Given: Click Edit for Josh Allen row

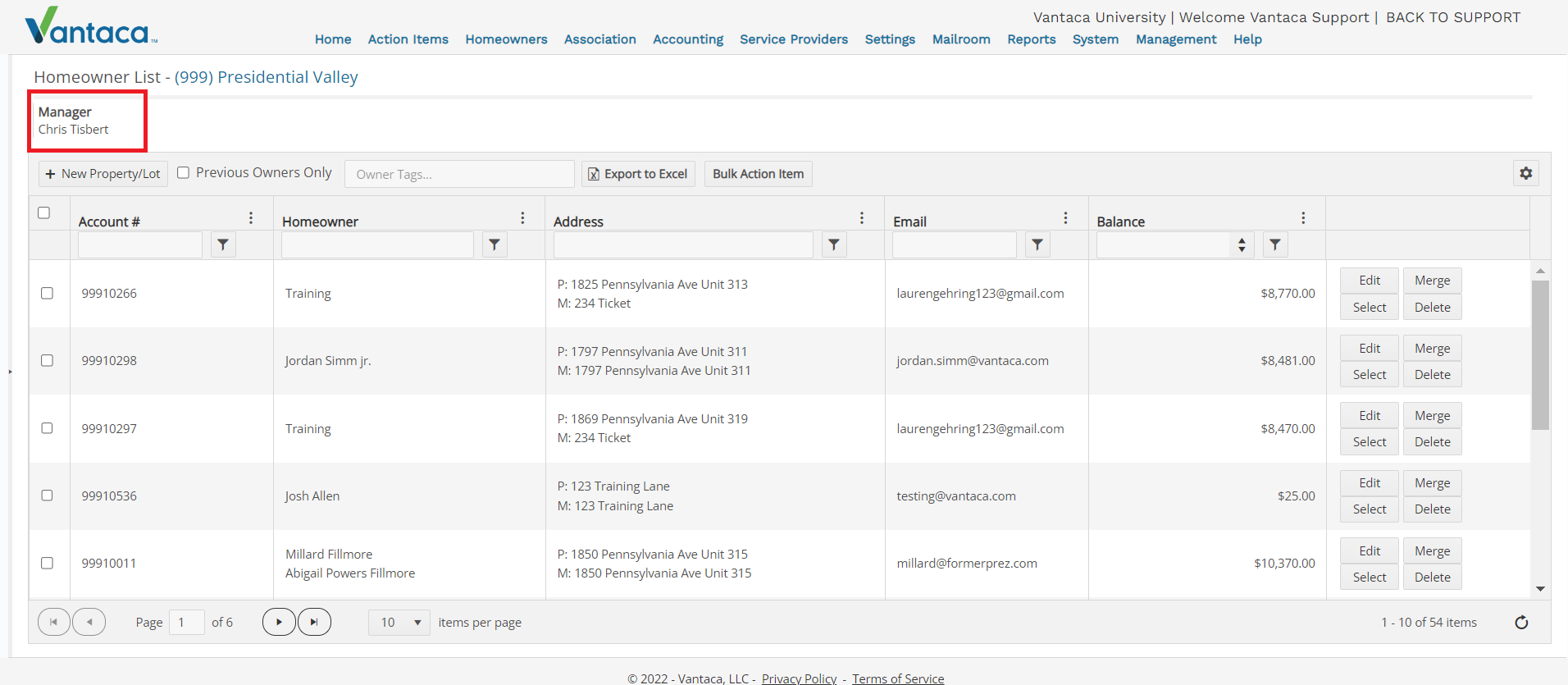Looking at the screenshot, I should [x=1370, y=483].
